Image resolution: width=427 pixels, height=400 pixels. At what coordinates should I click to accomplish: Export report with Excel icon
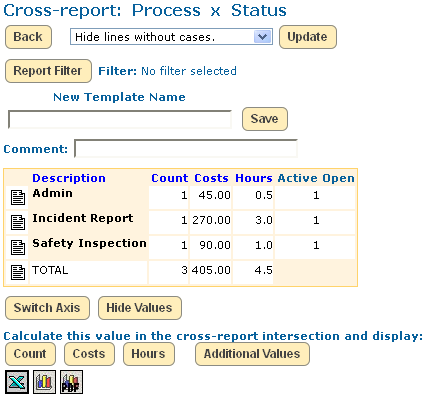pos(17,382)
